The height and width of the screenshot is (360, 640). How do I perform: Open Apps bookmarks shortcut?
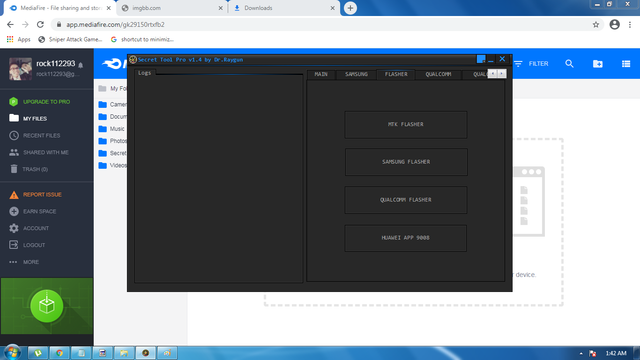click(18, 40)
